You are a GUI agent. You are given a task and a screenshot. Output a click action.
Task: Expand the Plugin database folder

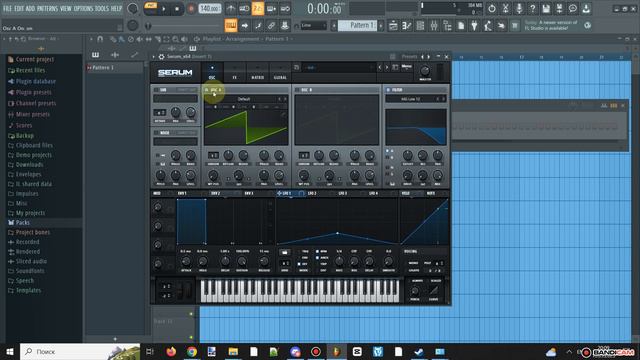36,81
